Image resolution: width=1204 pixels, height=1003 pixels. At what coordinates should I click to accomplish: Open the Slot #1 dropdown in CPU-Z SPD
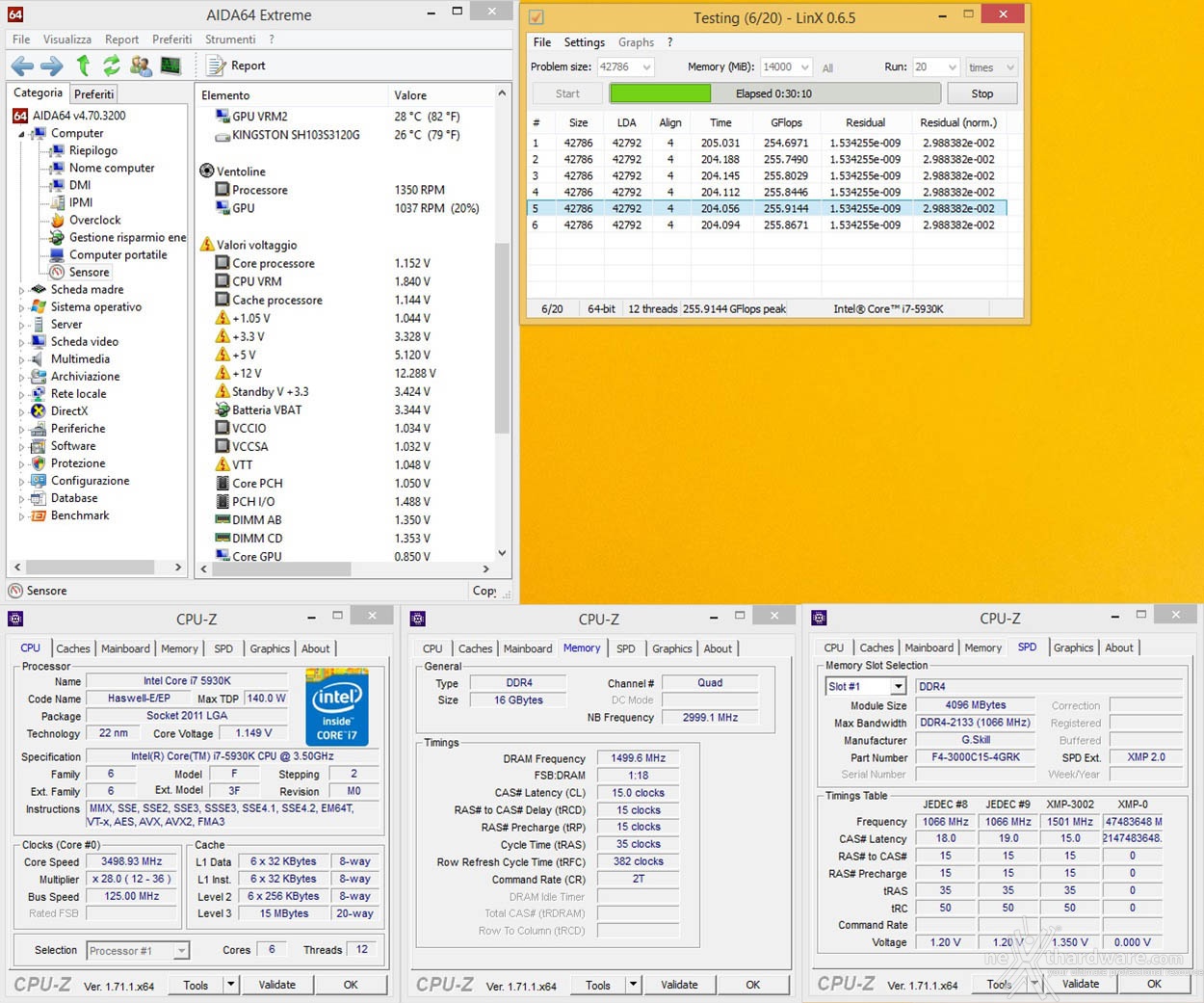click(x=898, y=686)
